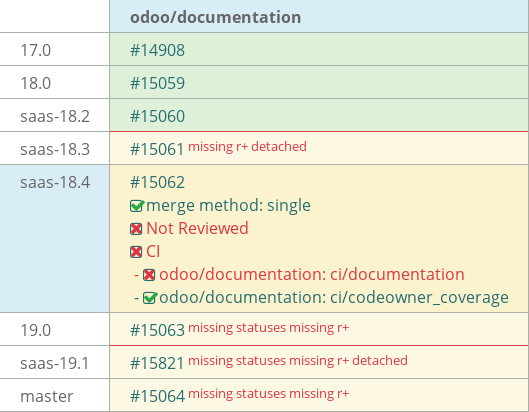This screenshot has width=529, height=412.
Task: Open pull request #15060
Action: click(157, 116)
